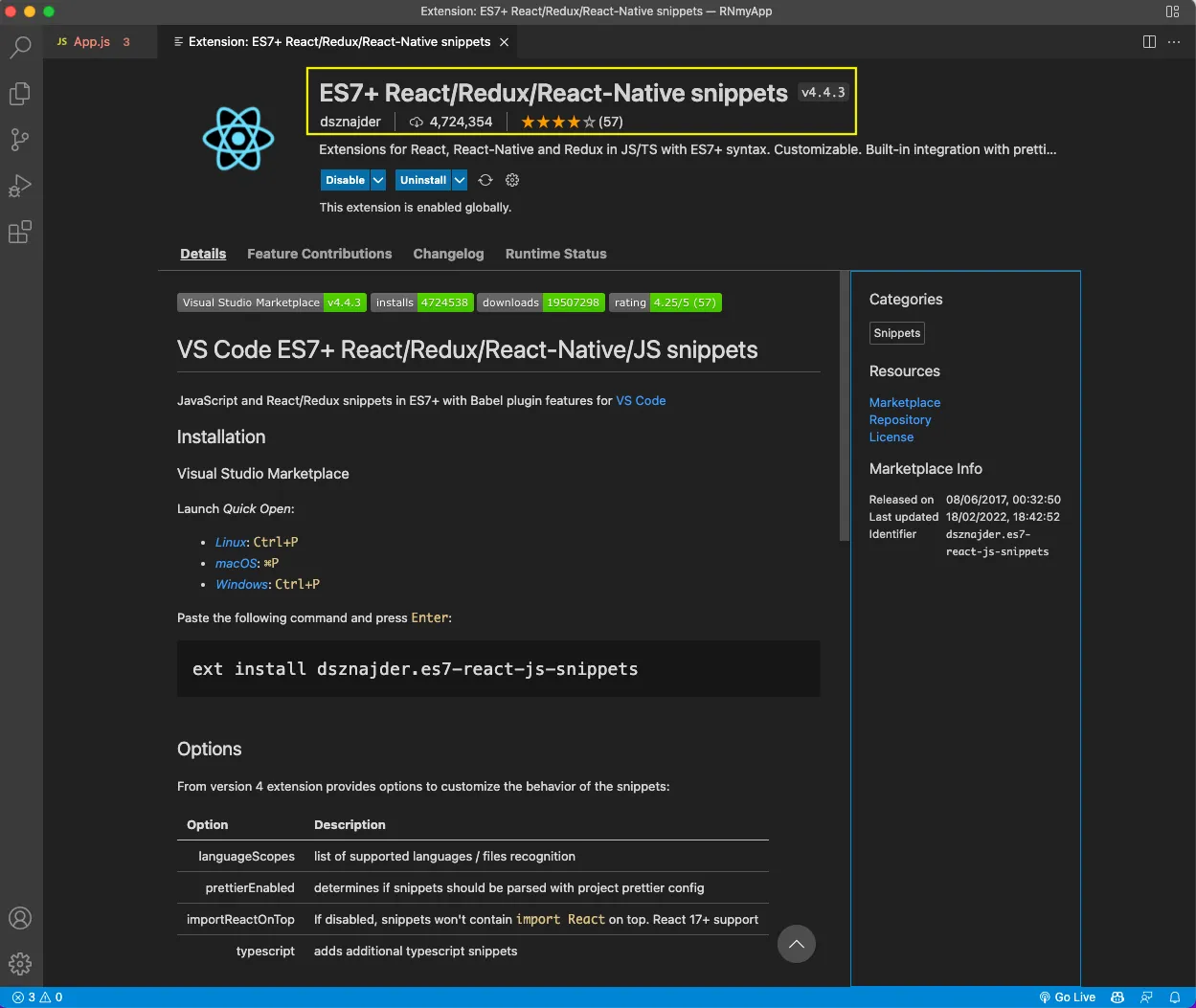The image size is (1196, 1008).
Task: Click the Copilot status bar icon
Action: 1117,997
